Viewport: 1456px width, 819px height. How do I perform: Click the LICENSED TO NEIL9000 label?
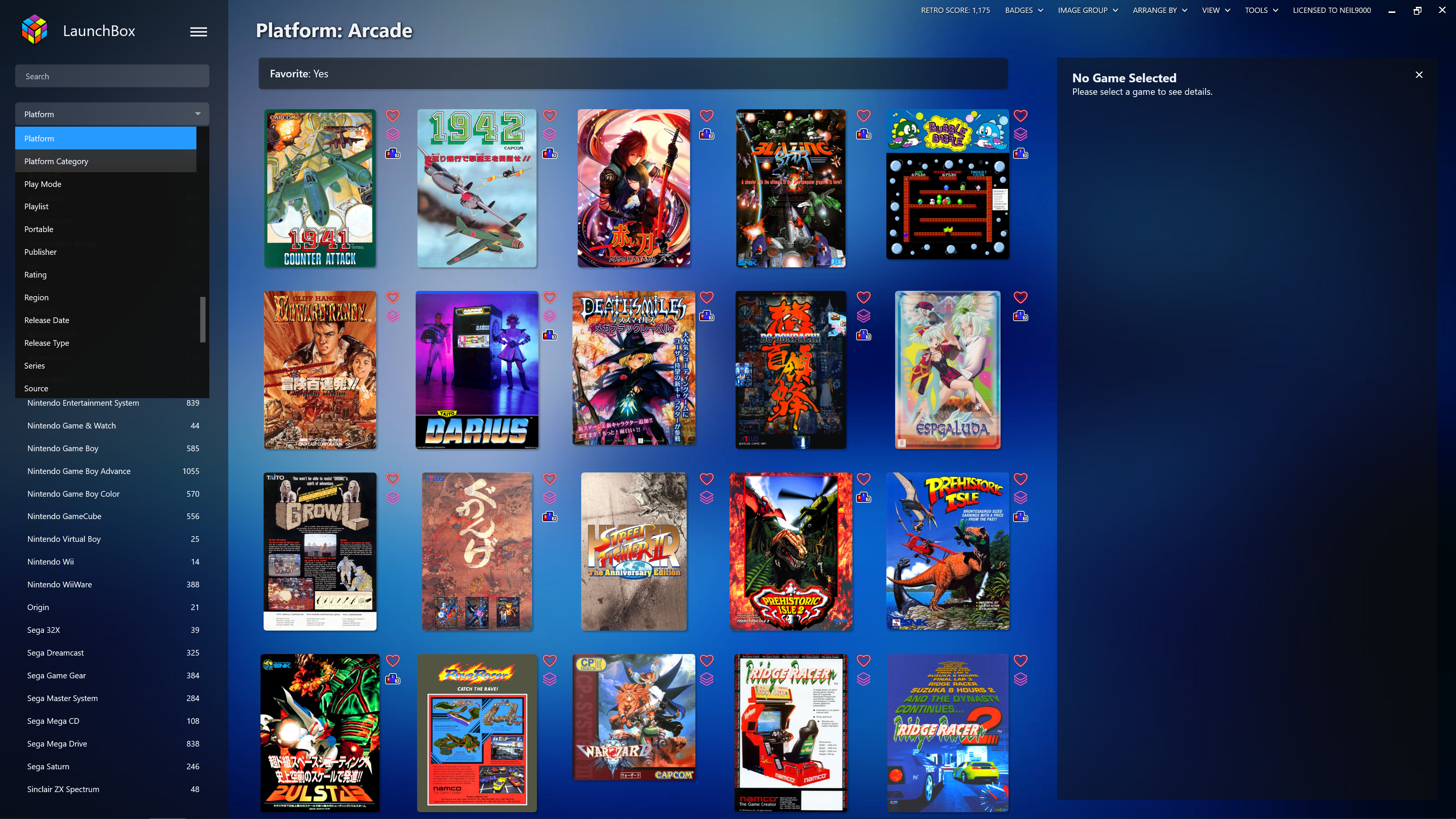click(x=1332, y=10)
